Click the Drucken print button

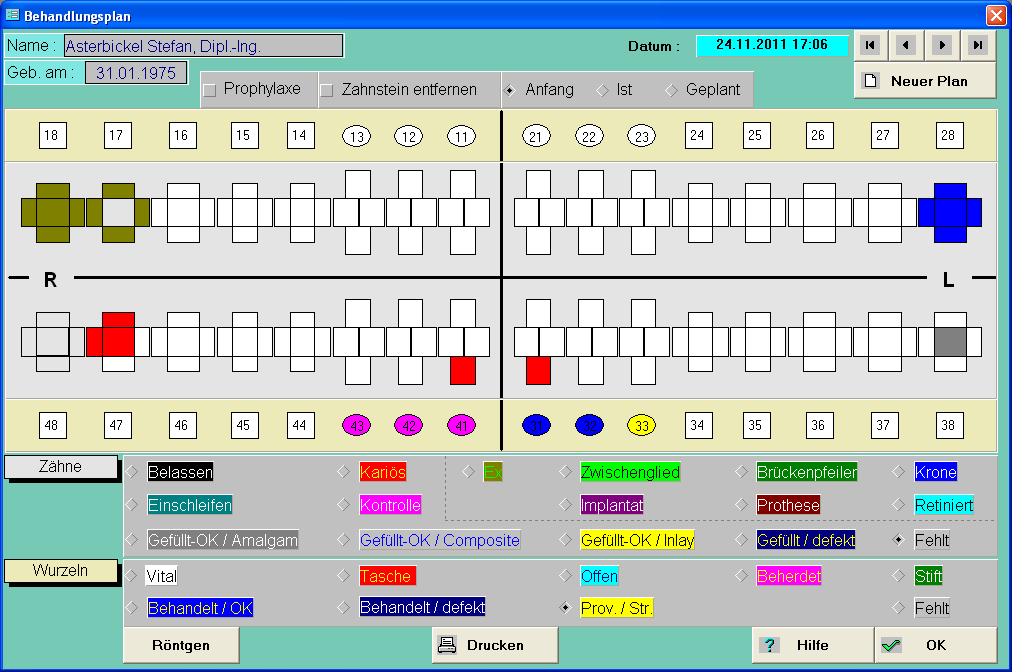[495, 645]
